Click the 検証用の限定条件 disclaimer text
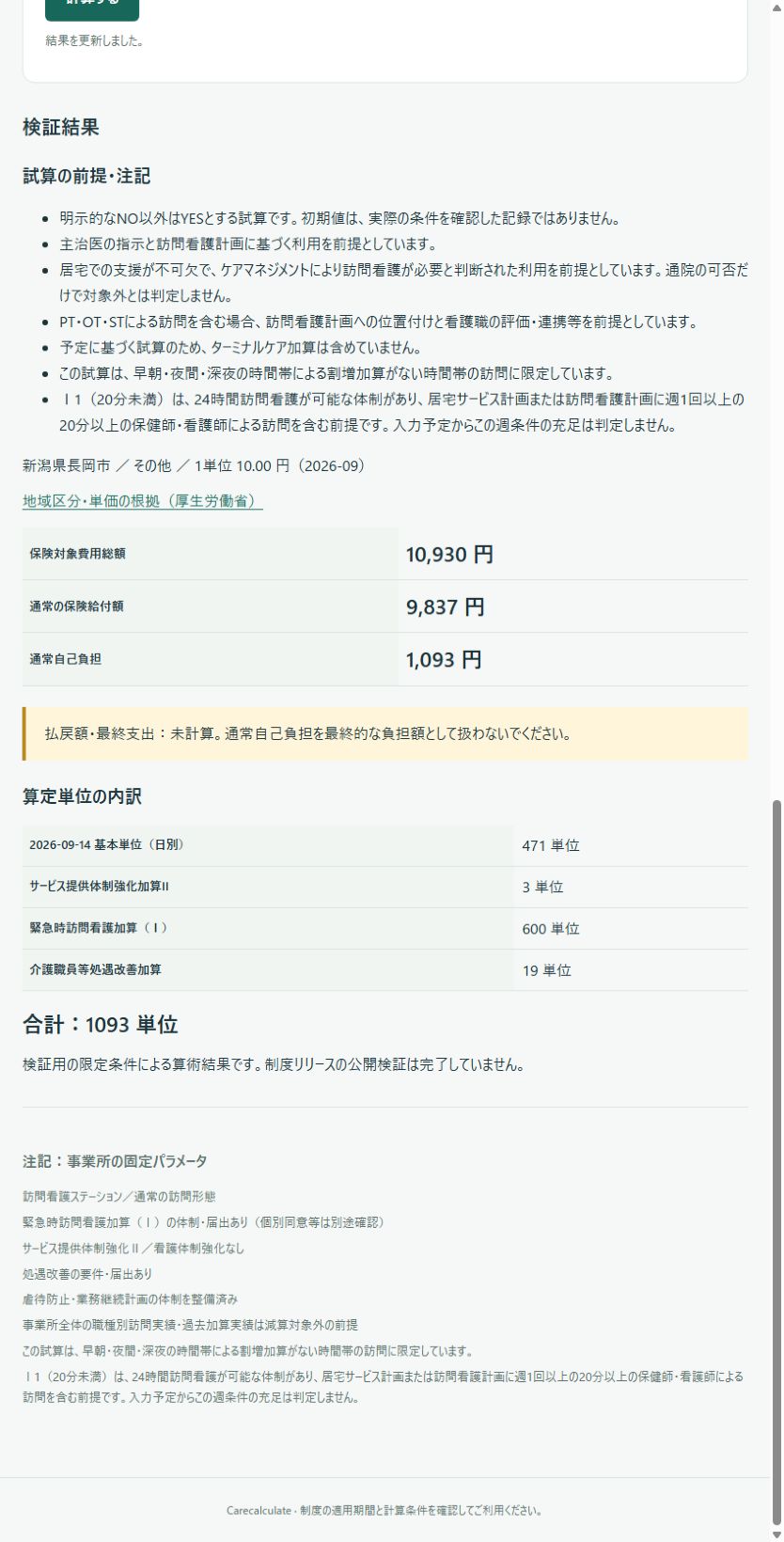784x1542 pixels. 274,1064
